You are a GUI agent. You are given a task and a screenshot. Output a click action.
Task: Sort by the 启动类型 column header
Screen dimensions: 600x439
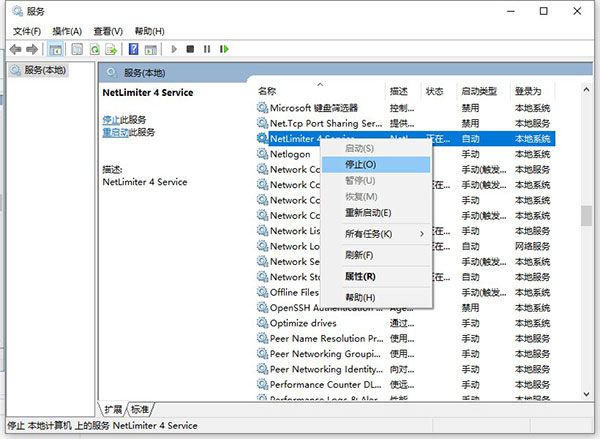[482, 91]
